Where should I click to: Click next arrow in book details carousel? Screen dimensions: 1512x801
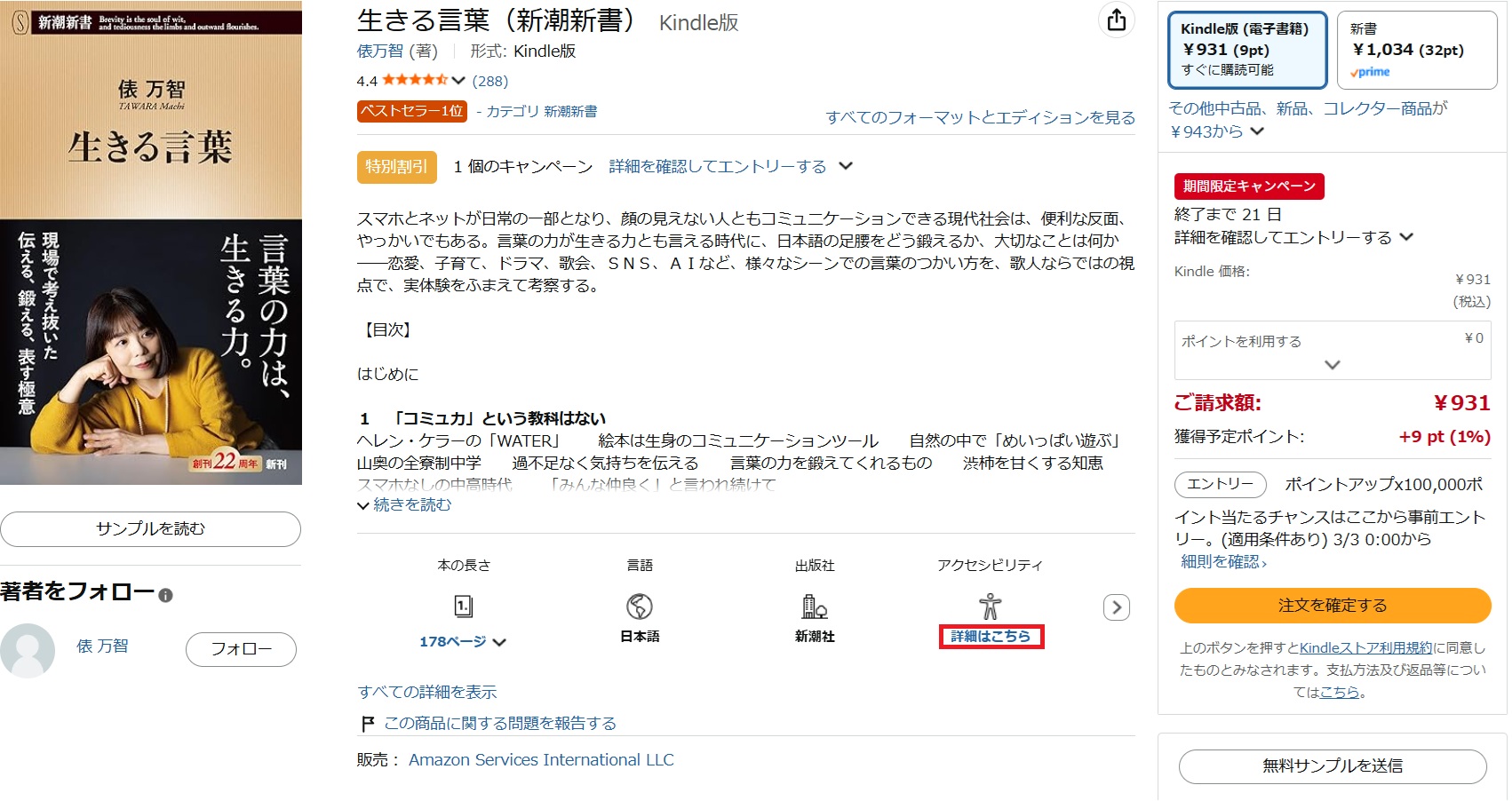(1117, 607)
